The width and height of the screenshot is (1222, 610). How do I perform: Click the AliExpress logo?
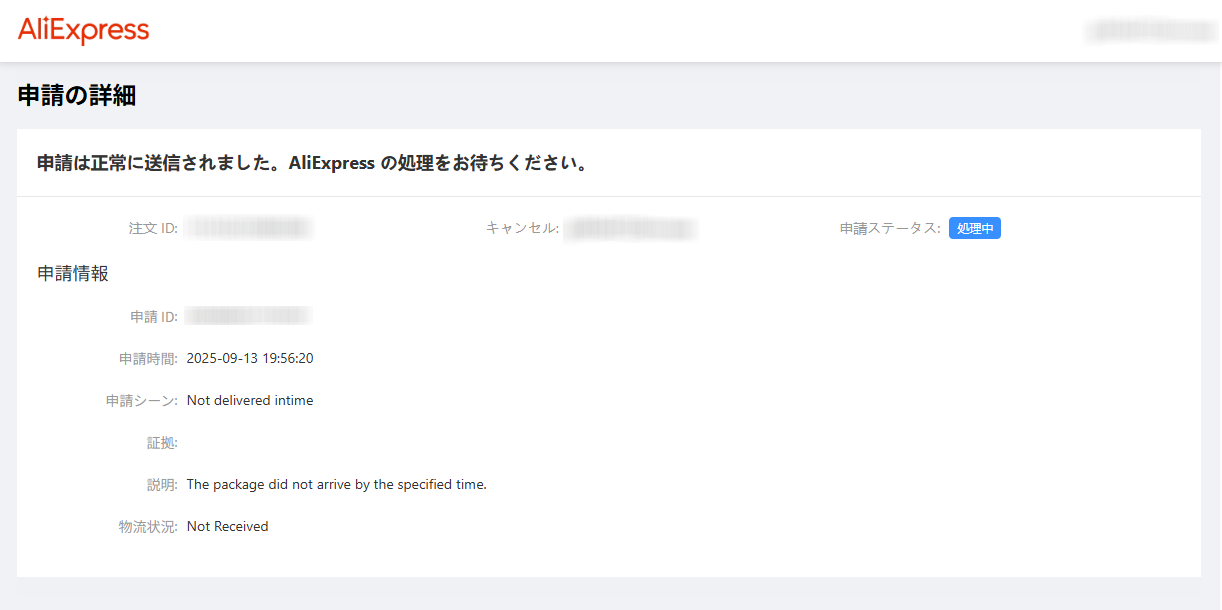point(83,30)
